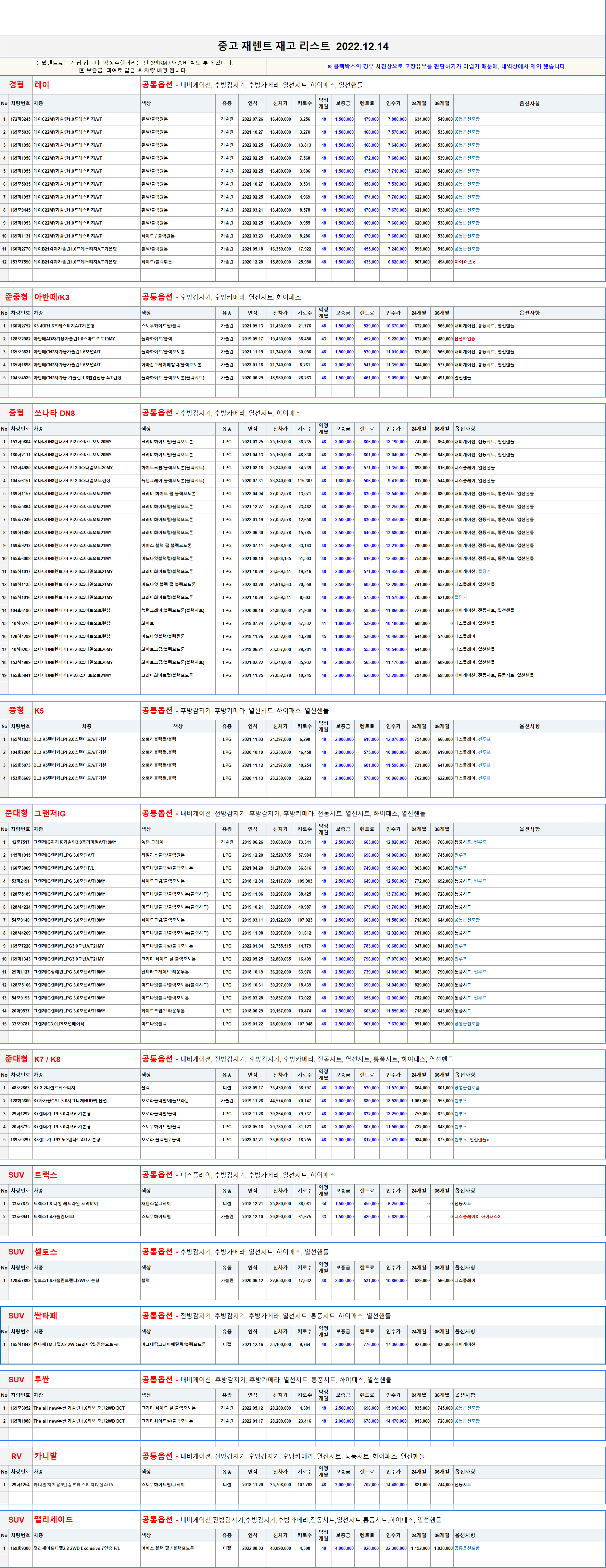
Task: Select the red '하이패스x' option cell
Action: (x=465, y=262)
